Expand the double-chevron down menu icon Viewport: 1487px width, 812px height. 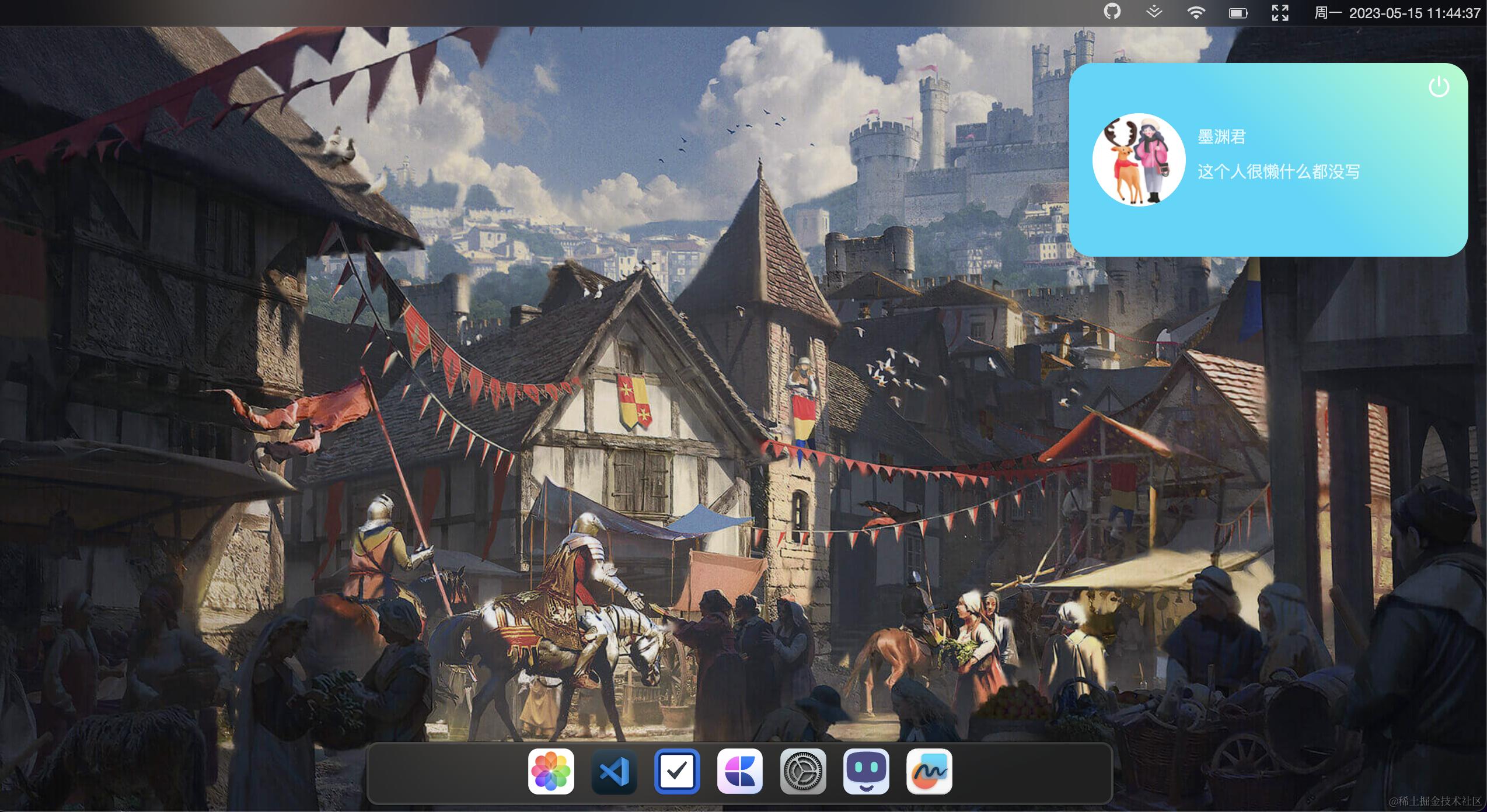pos(1154,12)
